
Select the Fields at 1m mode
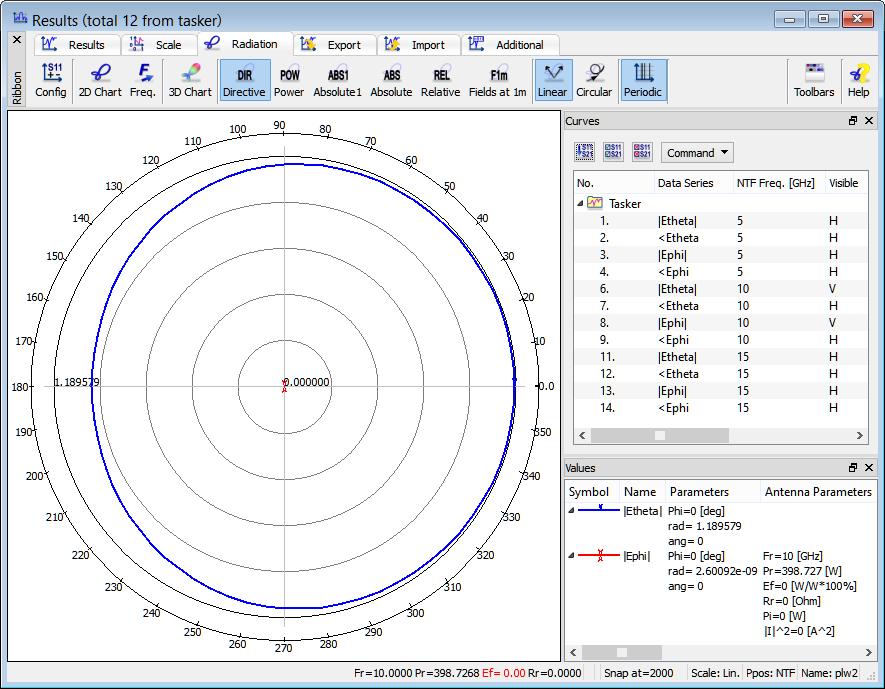498,80
